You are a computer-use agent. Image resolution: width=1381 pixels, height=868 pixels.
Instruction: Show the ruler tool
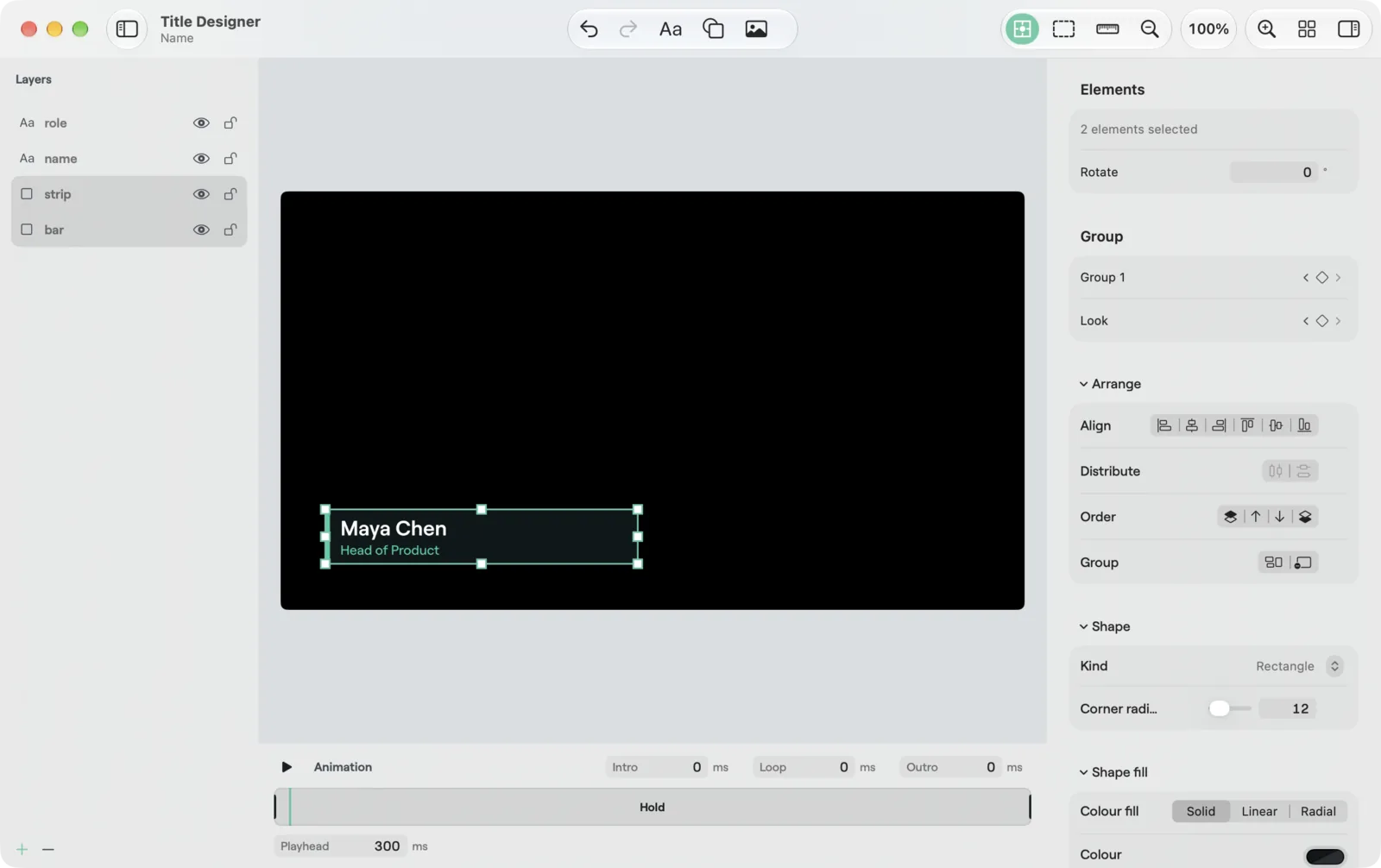[x=1107, y=28]
